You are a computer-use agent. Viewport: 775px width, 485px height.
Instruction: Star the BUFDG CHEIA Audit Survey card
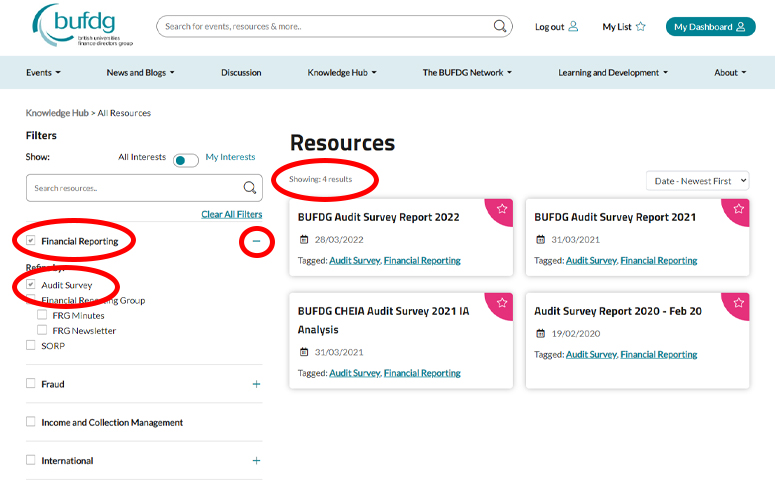[x=502, y=303]
